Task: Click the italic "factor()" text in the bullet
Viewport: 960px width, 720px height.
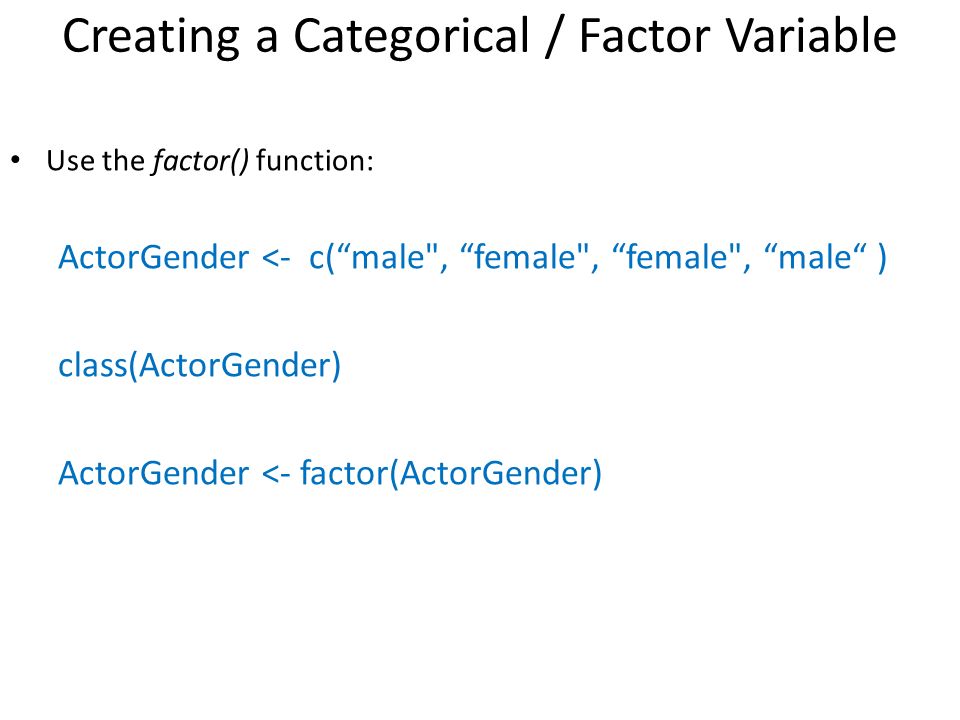Action: point(201,161)
